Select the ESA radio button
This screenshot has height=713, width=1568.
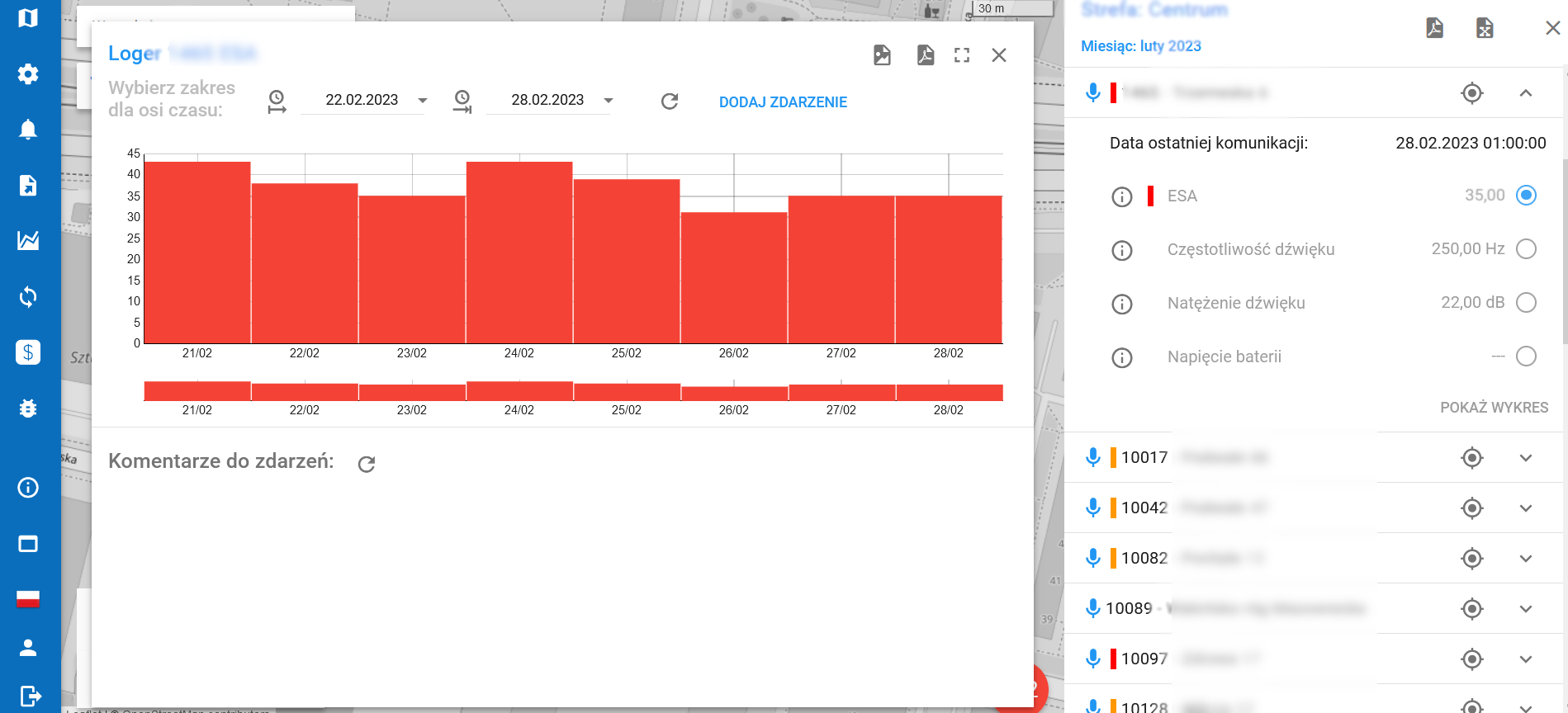pyautogui.click(x=1526, y=196)
